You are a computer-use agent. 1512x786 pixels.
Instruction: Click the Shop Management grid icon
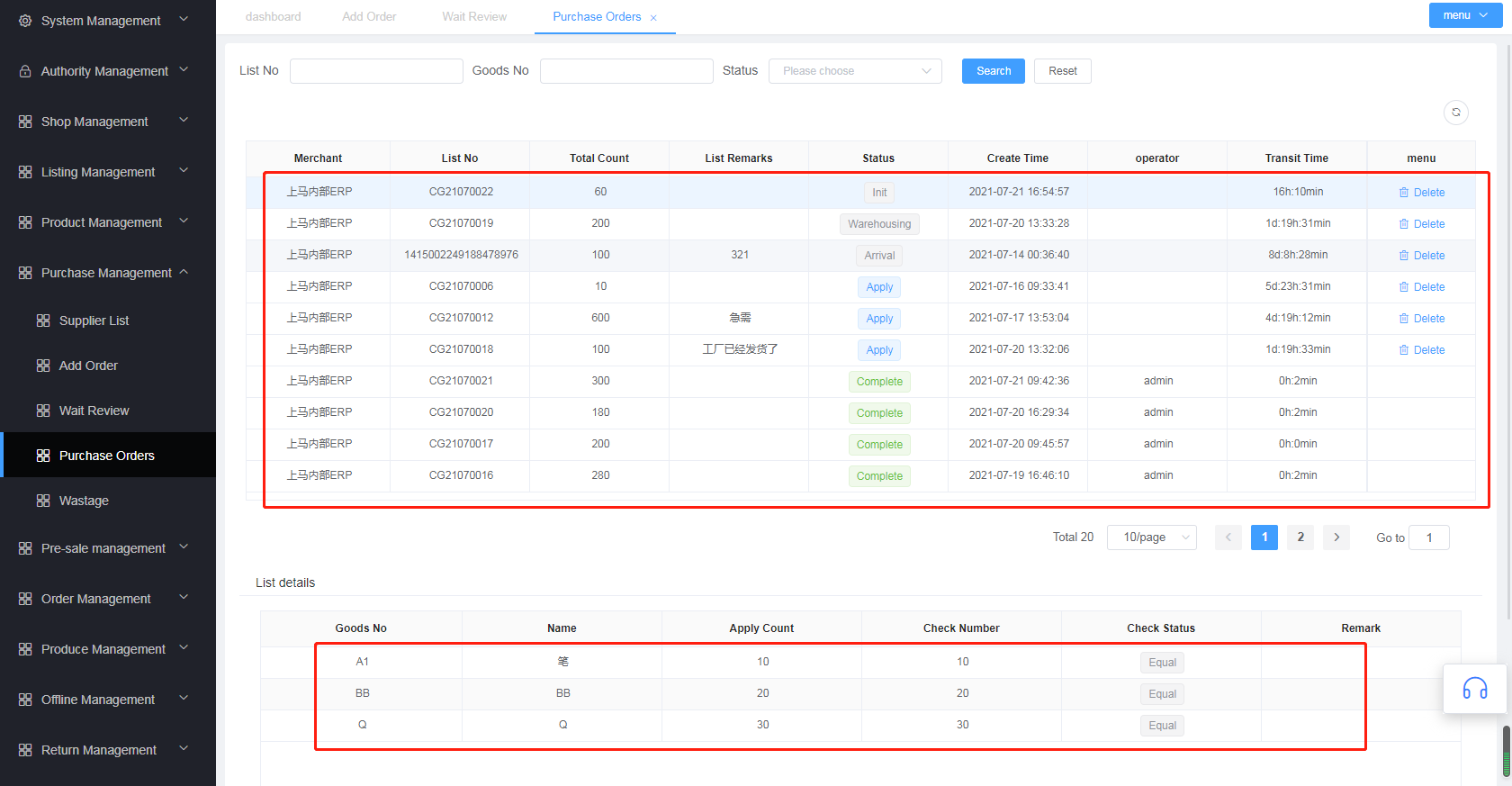[x=25, y=122]
